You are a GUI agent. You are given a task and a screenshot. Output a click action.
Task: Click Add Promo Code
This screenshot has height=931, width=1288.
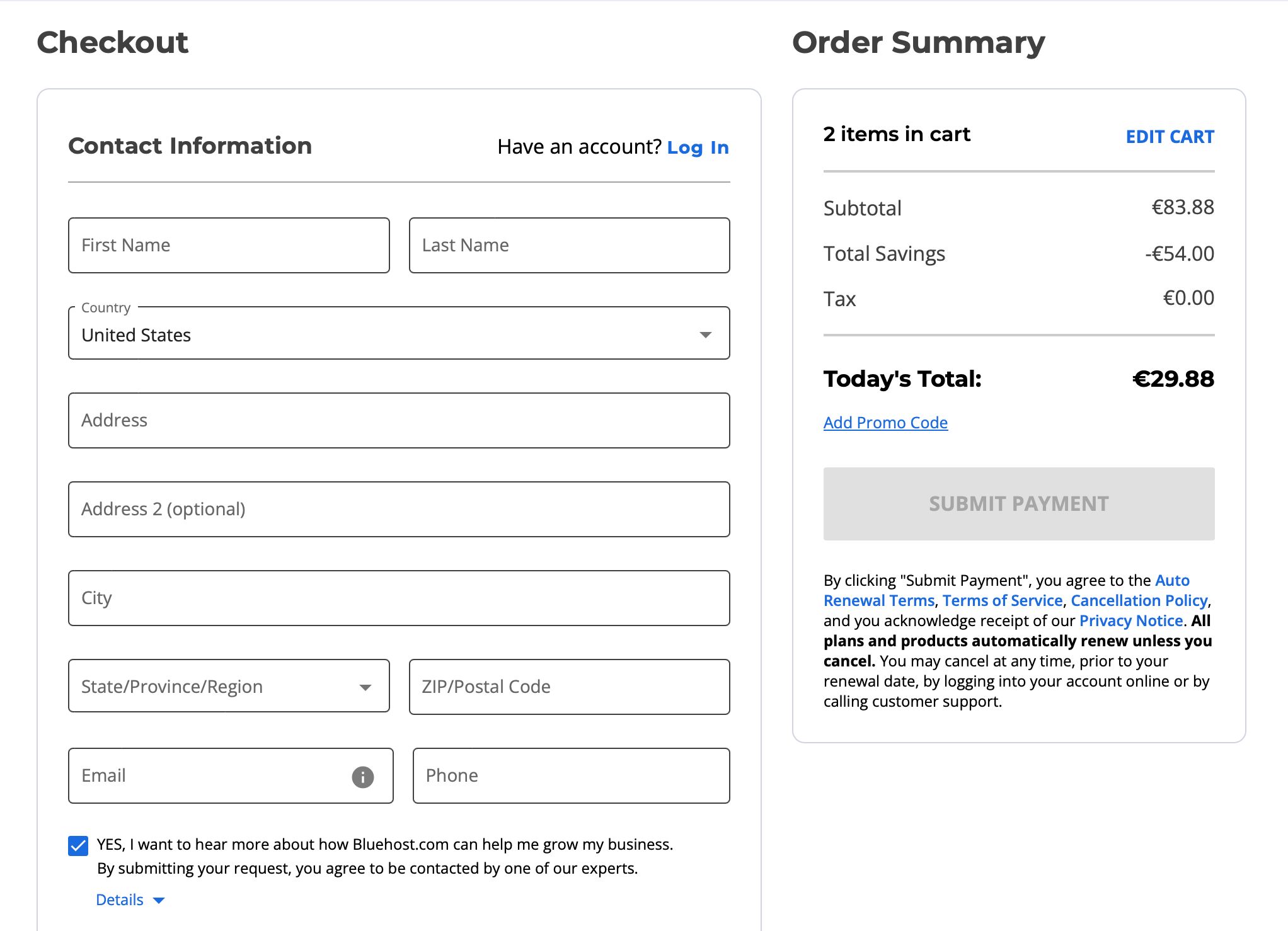click(885, 422)
